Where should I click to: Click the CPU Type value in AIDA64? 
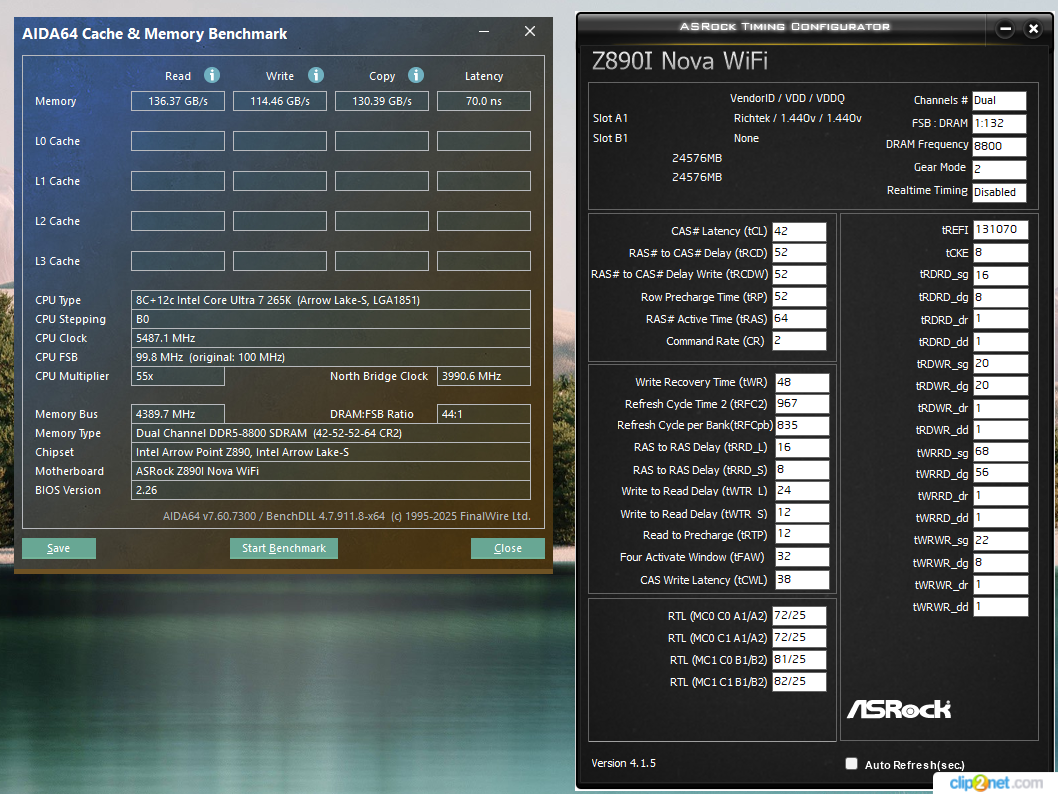tap(331, 300)
